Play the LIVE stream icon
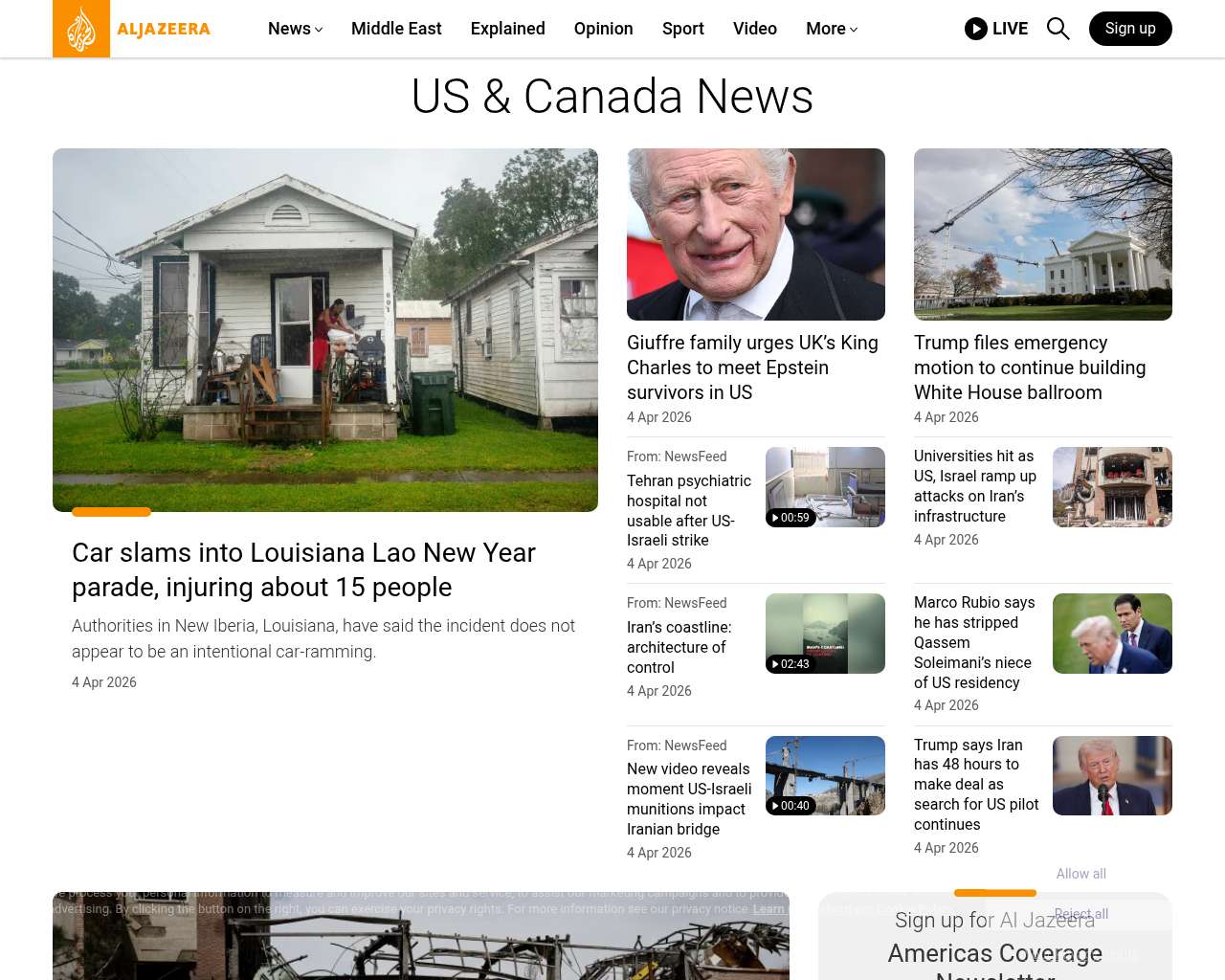The image size is (1225, 980). (975, 29)
